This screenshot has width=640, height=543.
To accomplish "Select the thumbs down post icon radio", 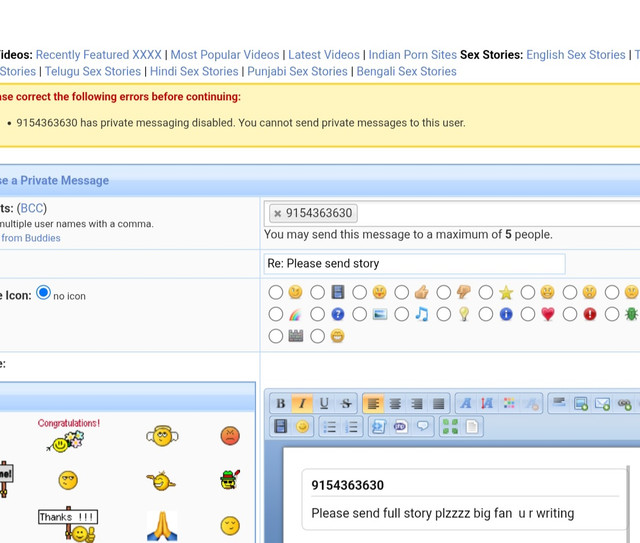I will click(x=444, y=292).
